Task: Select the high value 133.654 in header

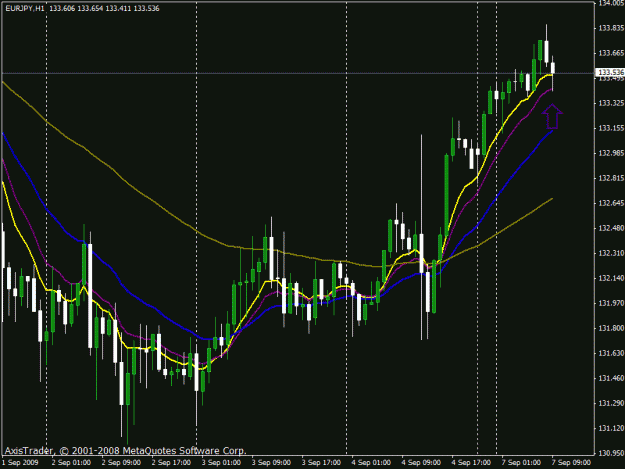Action: coord(90,8)
